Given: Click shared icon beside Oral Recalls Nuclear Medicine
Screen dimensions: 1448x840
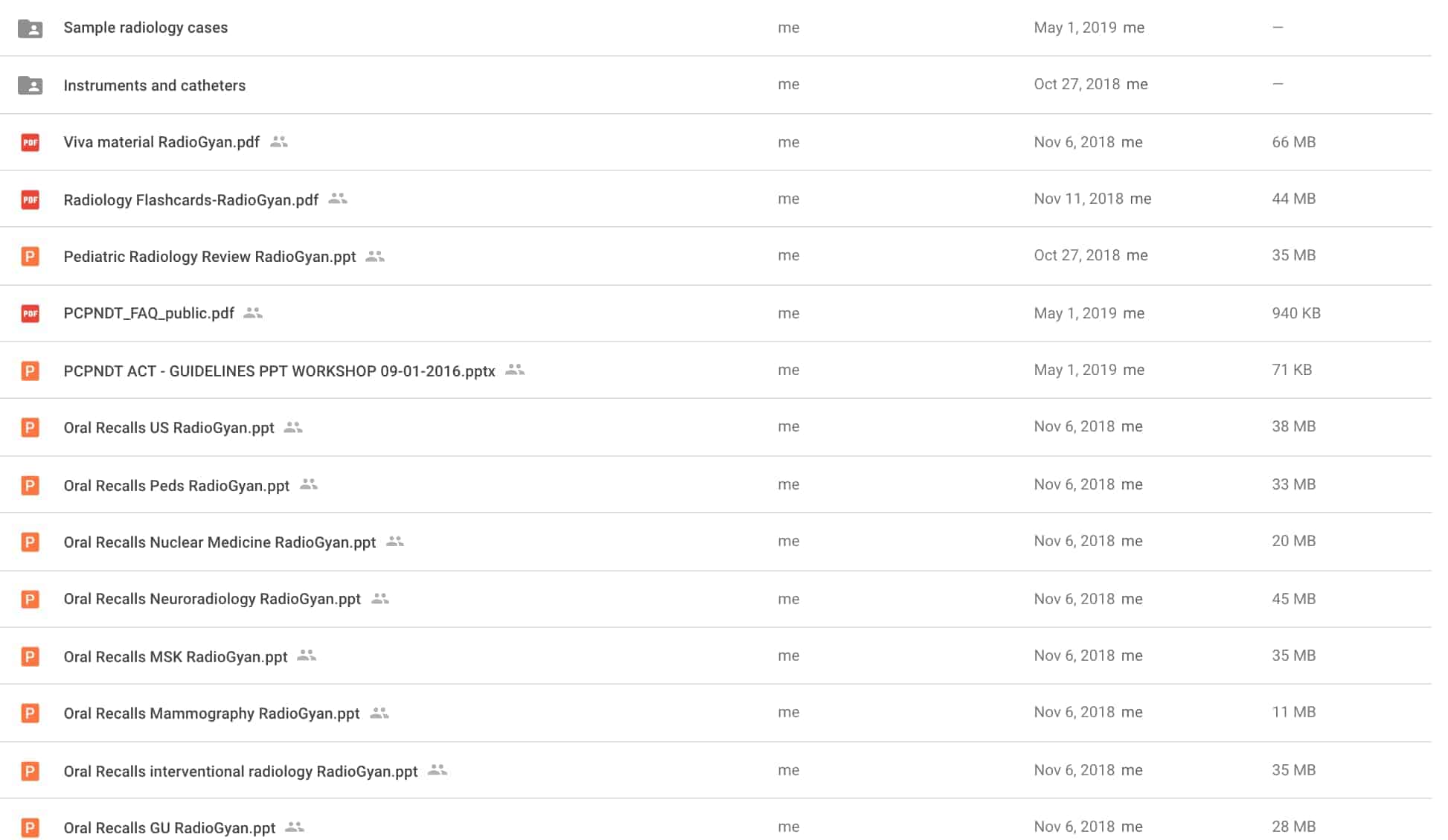Looking at the screenshot, I should 395,542.
